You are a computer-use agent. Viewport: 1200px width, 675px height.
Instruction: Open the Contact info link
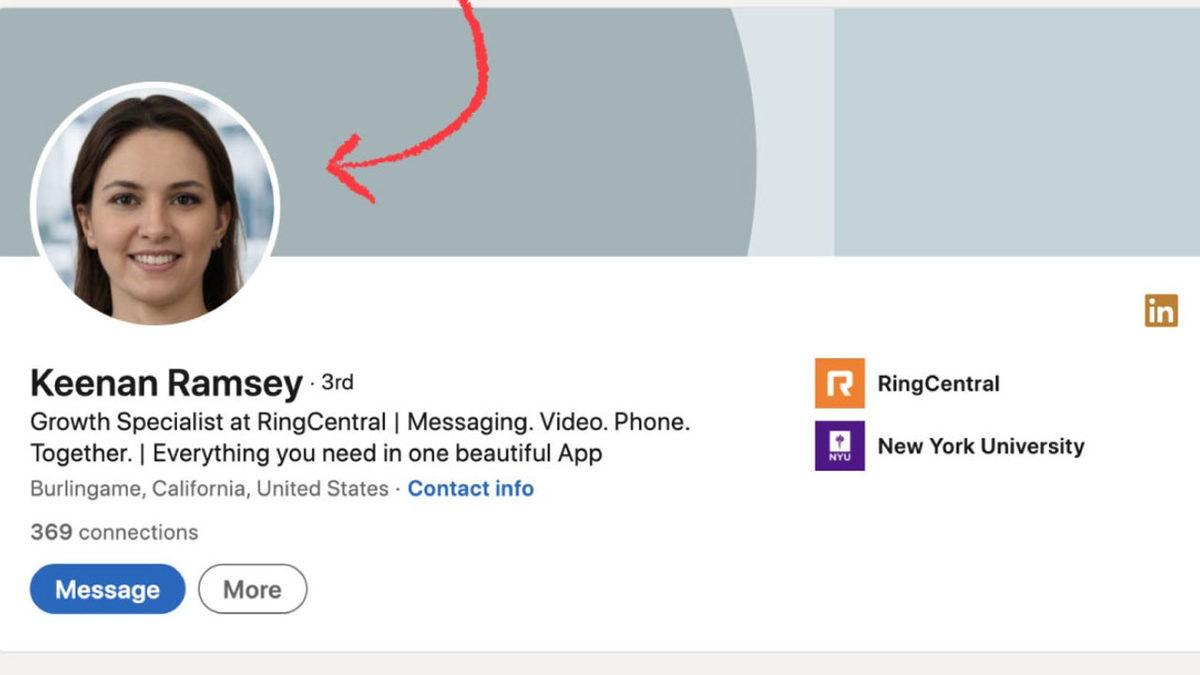pos(470,489)
